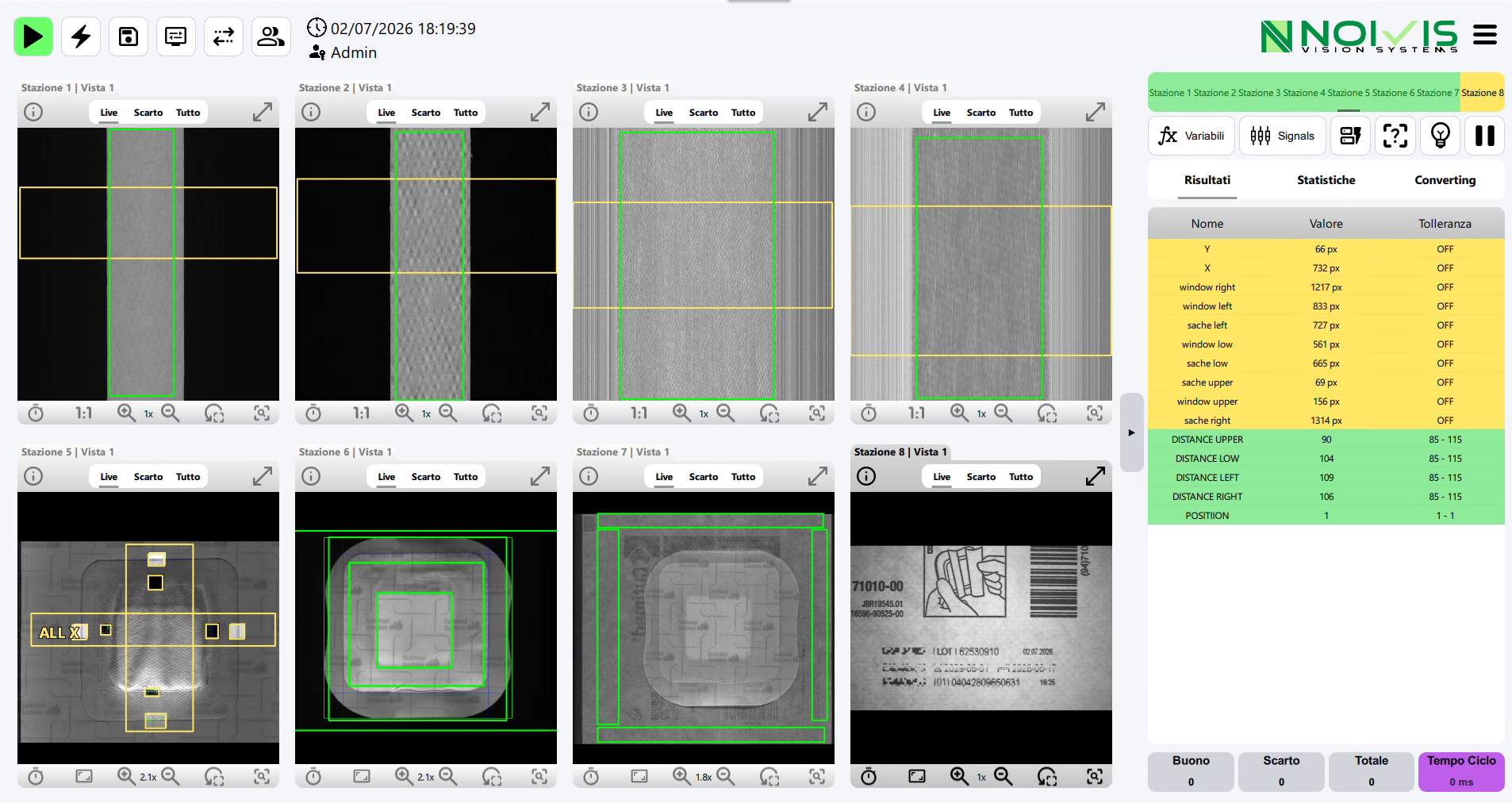This screenshot has height=803, width=1512.
Task: Click the focus target icon under Stazione 7
Action: (817, 776)
